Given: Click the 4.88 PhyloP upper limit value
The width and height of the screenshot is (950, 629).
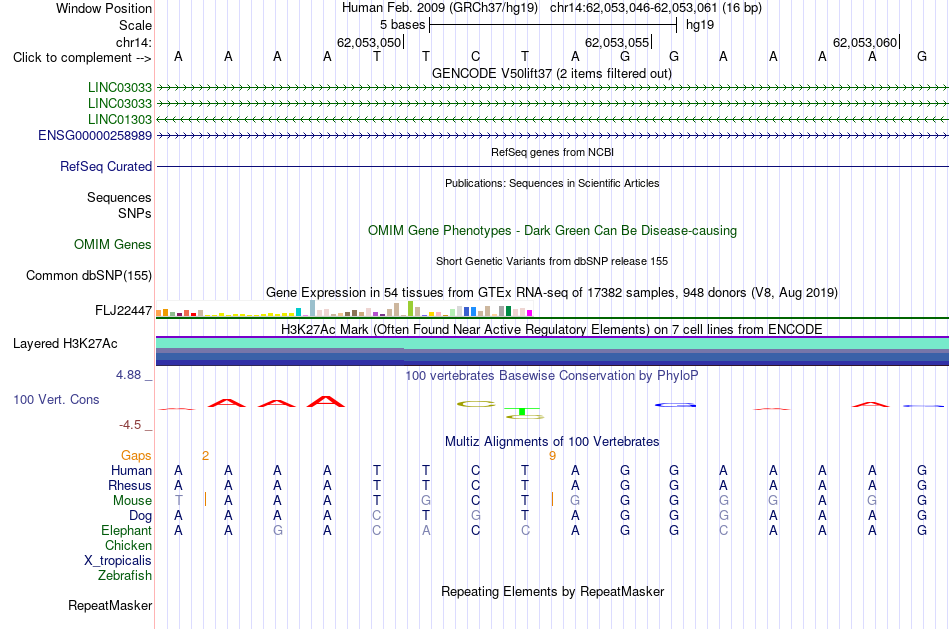Looking at the screenshot, I should (x=129, y=375).
